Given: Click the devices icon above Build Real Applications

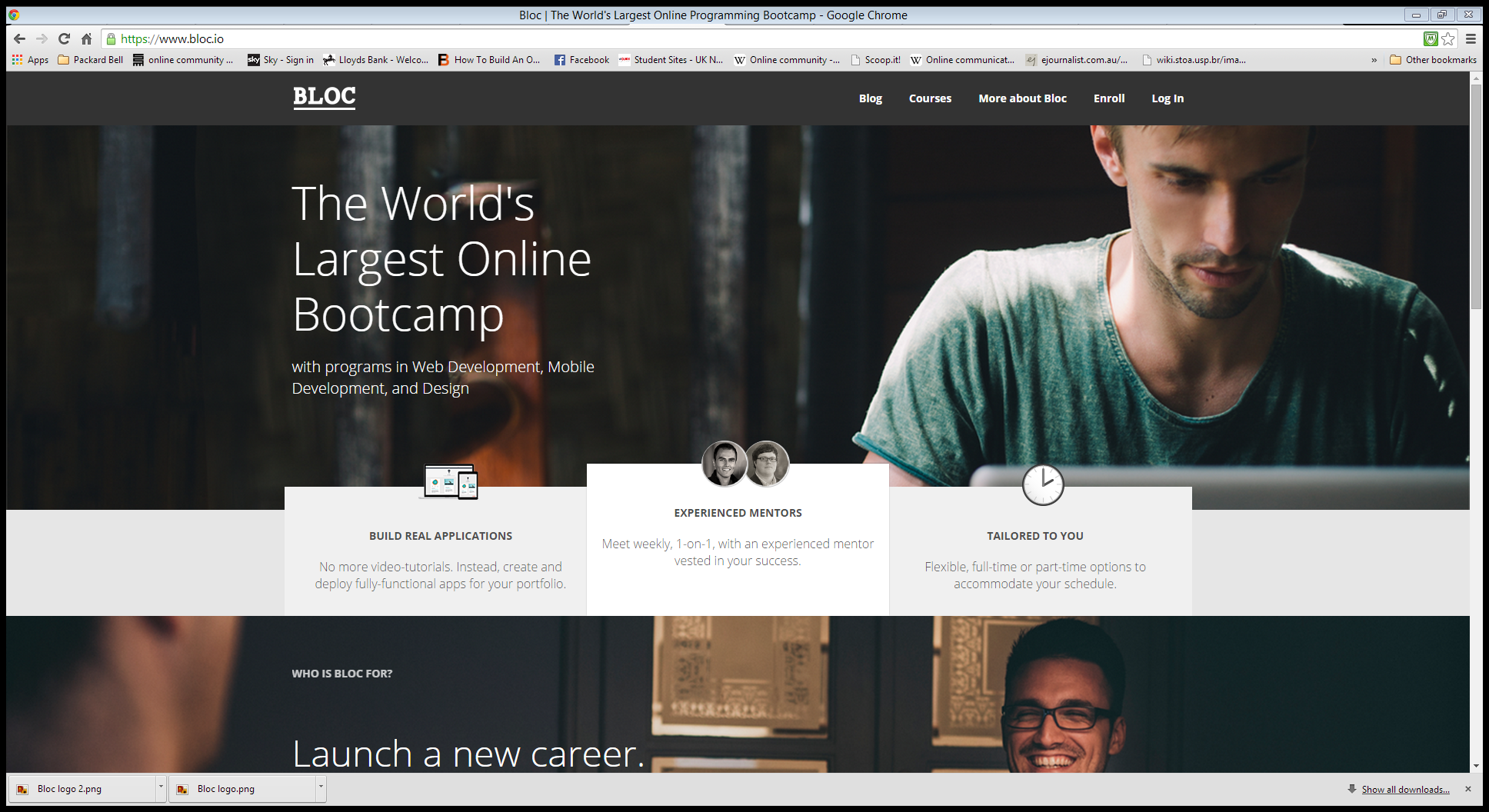Looking at the screenshot, I should pyautogui.click(x=449, y=482).
